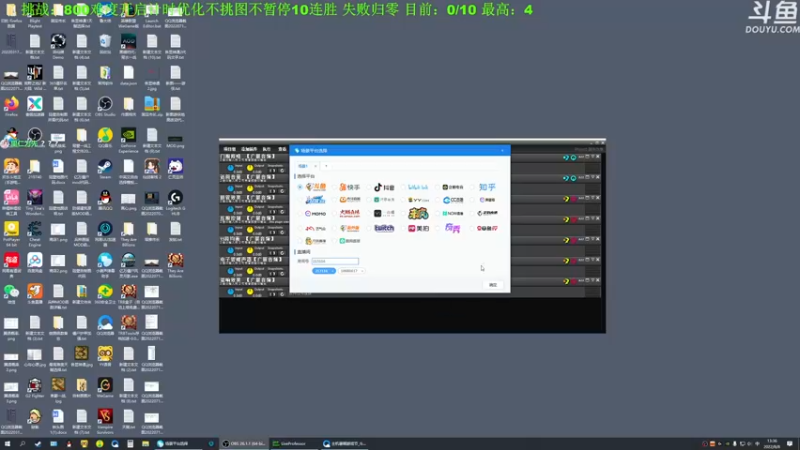
Task: Select the 斗鱼 platform radio button
Action: [x=300, y=187]
